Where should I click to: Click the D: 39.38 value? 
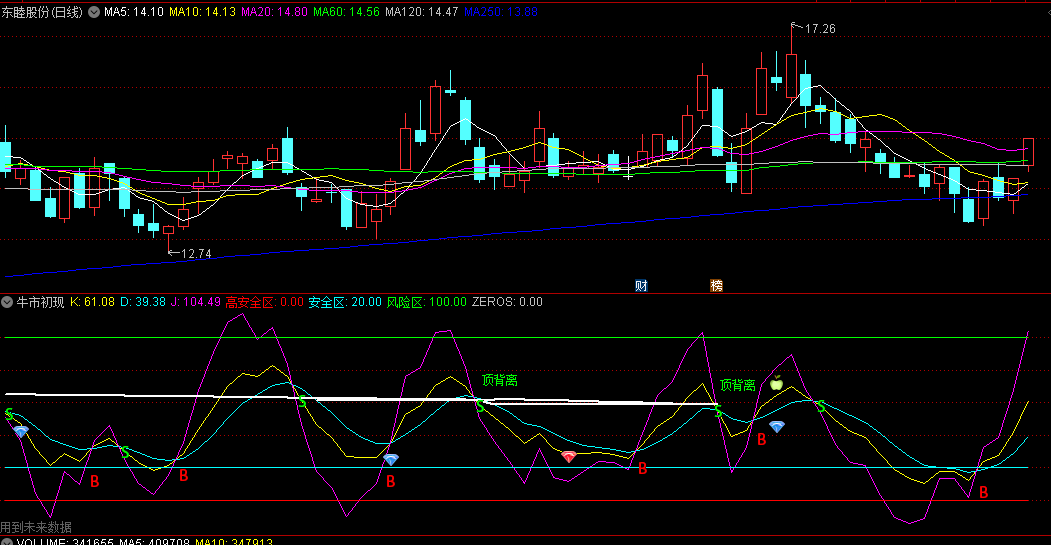143,302
